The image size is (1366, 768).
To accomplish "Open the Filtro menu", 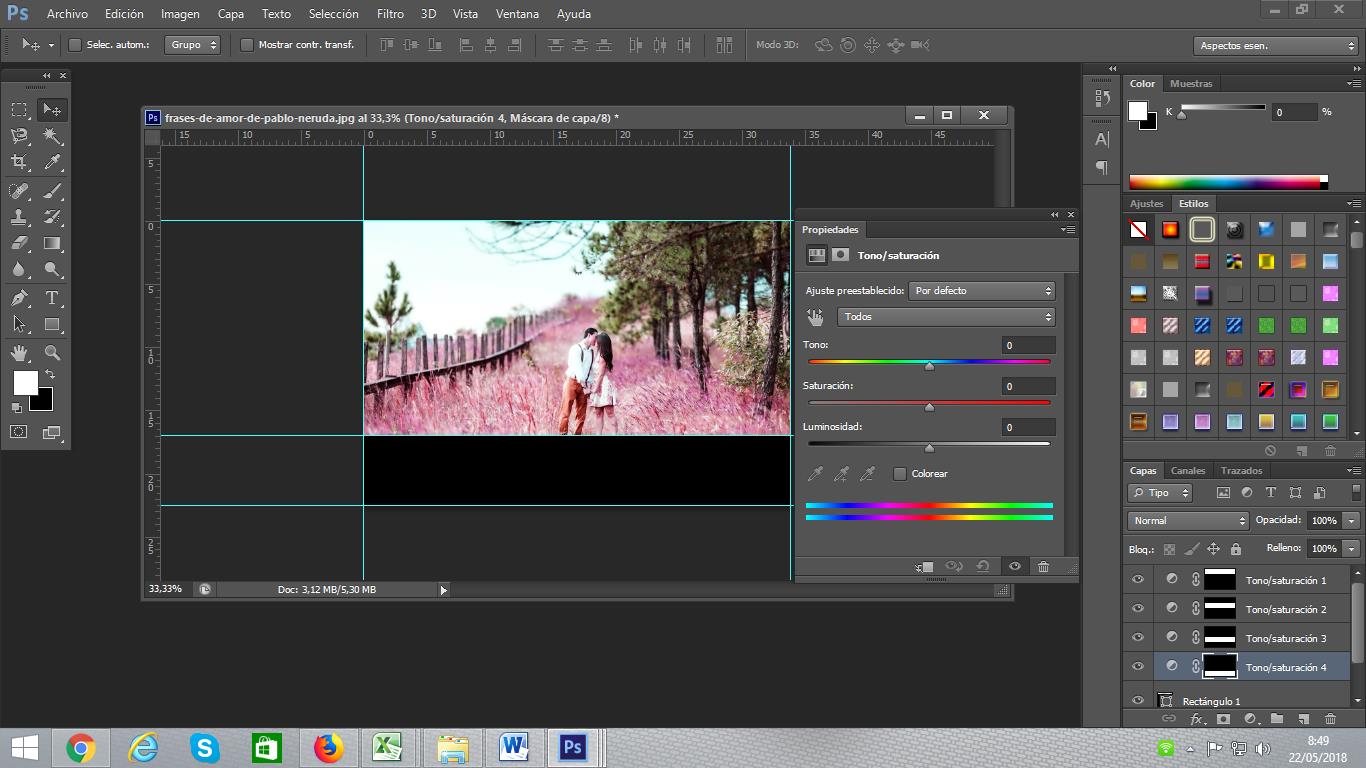I will [390, 14].
